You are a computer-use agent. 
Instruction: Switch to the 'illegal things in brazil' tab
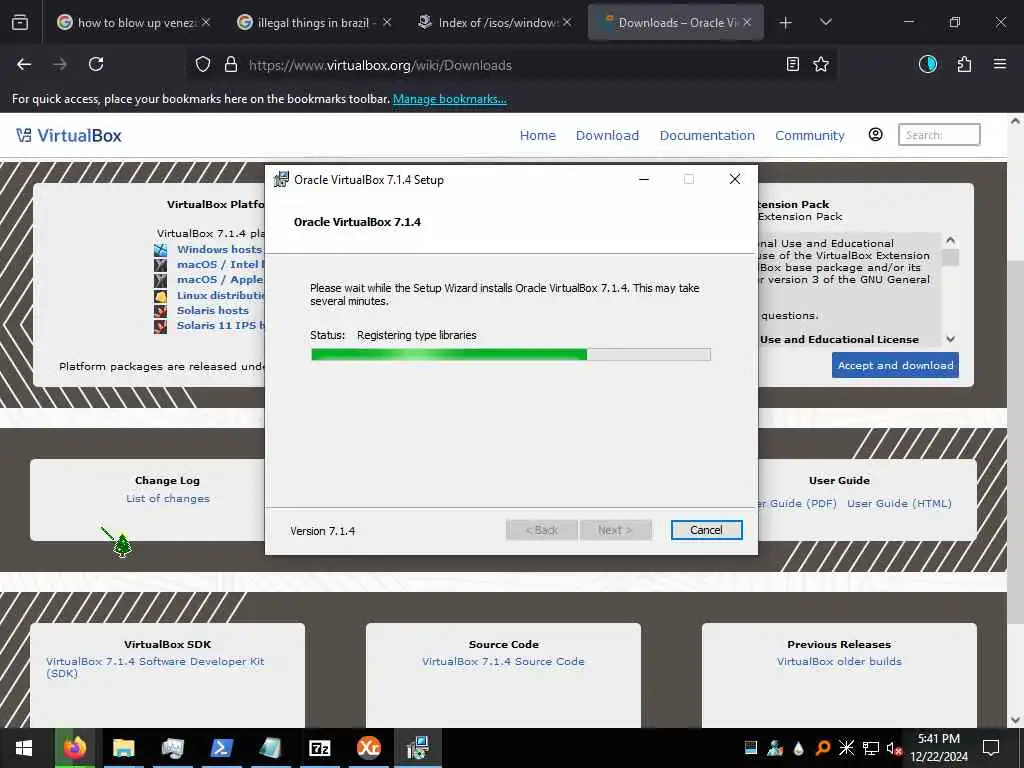click(x=315, y=23)
